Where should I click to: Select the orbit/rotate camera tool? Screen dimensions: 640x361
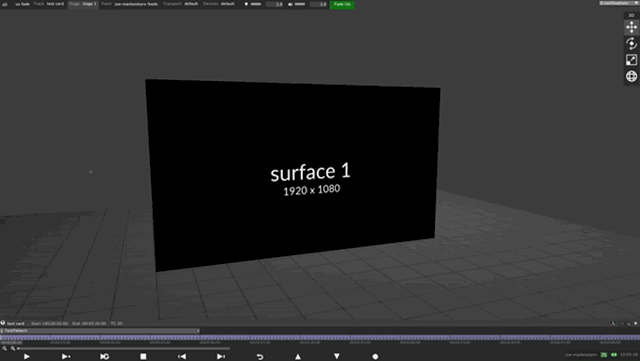point(631,44)
